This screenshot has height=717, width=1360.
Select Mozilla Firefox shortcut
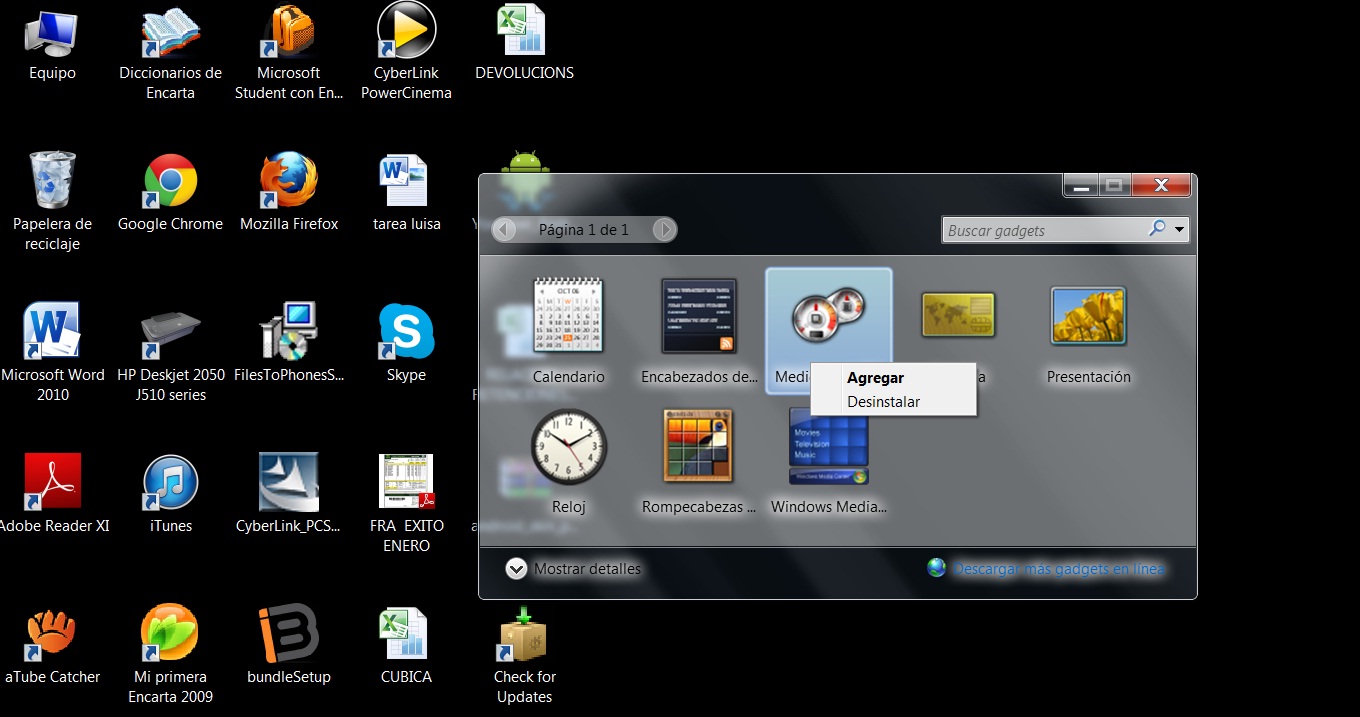click(x=289, y=192)
